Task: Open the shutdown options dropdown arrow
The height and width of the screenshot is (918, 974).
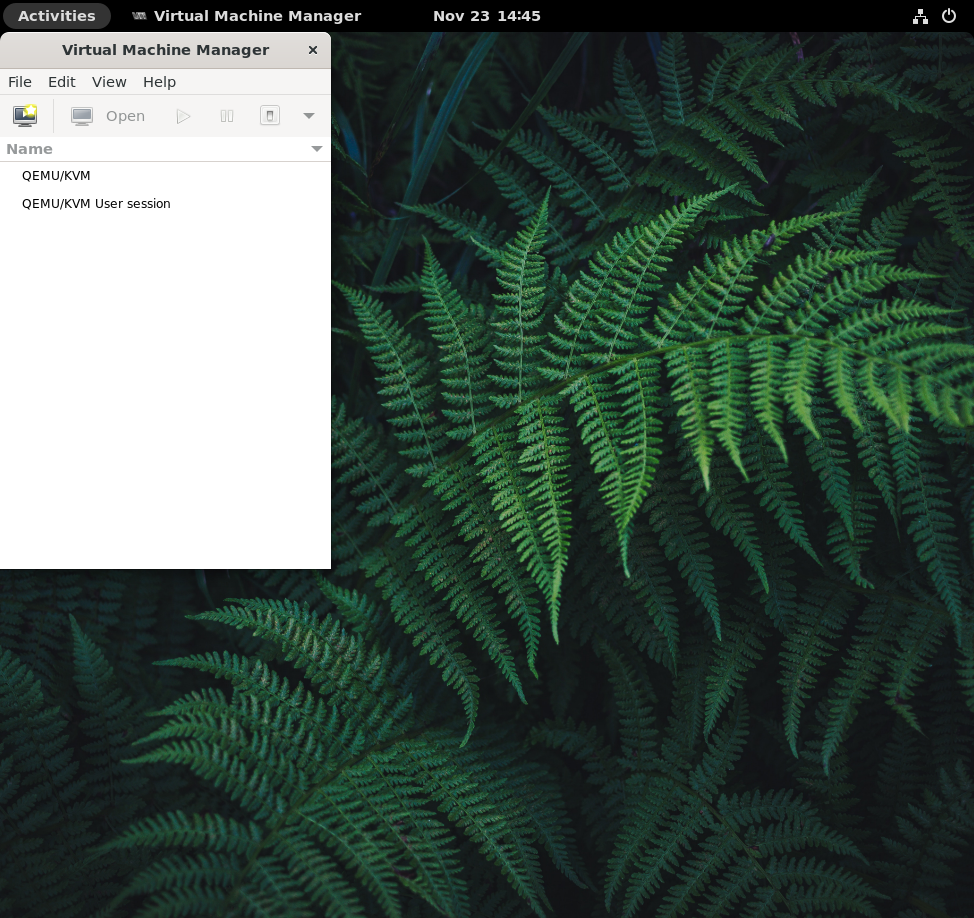Action: coord(309,115)
